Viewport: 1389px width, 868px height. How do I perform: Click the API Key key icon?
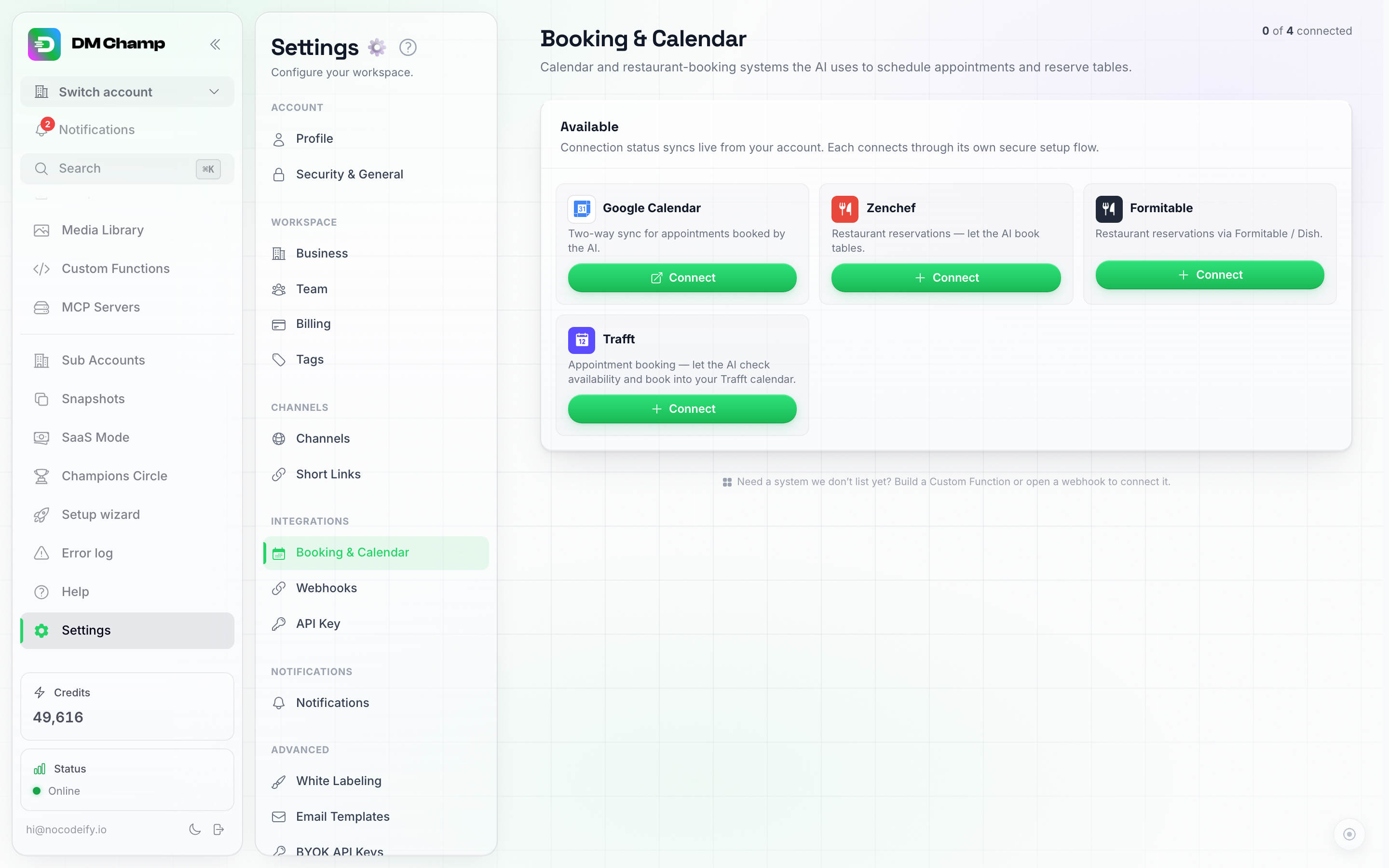(x=279, y=624)
